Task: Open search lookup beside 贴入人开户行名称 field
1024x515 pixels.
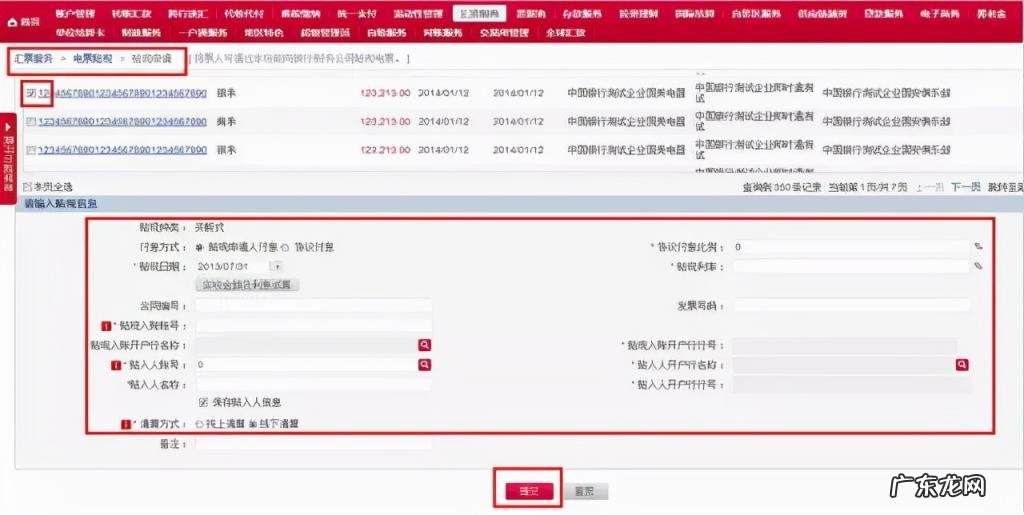Action: [x=961, y=365]
